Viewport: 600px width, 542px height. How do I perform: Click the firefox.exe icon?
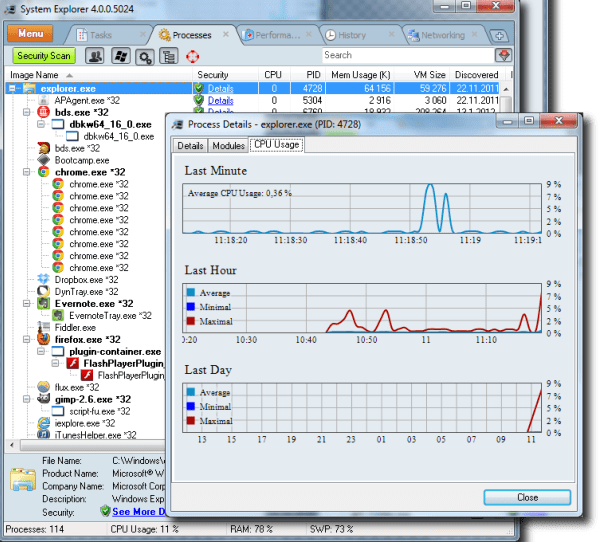tap(44, 339)
